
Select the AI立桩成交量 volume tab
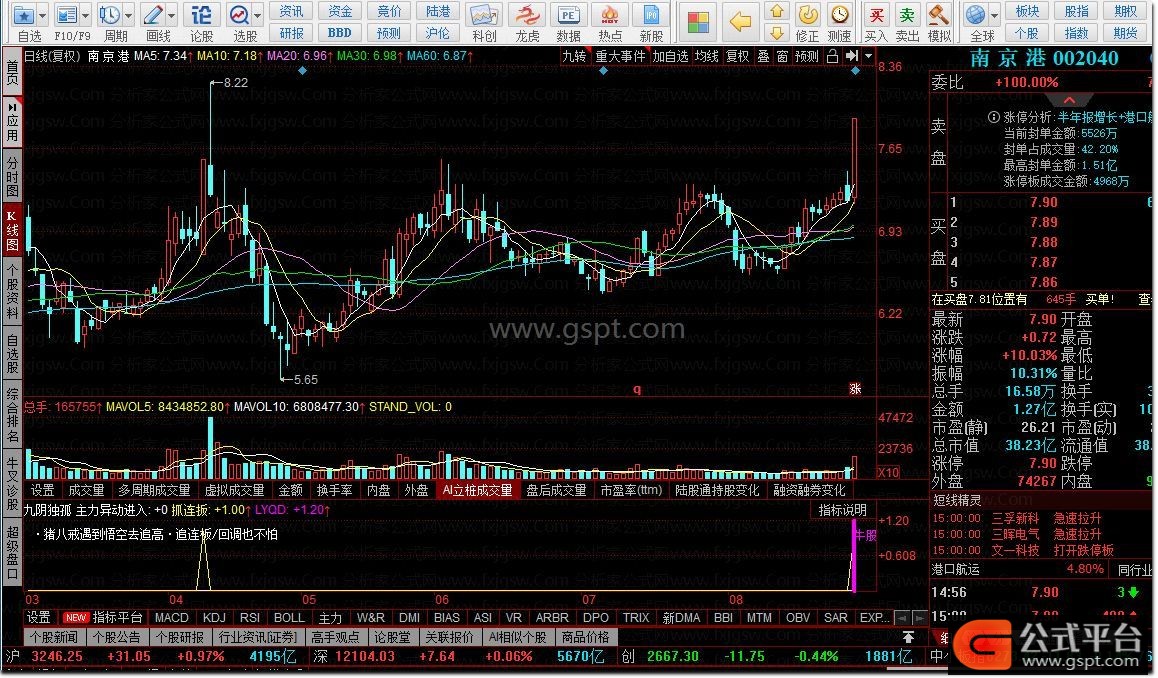[477, 490]
